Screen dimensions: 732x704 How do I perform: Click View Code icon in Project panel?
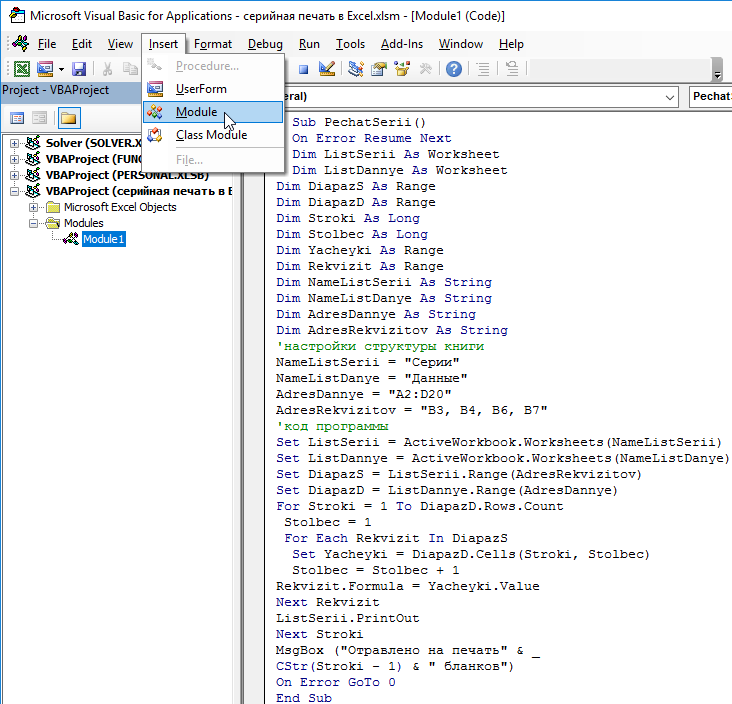pyautogui.click(x=18, y=118)
